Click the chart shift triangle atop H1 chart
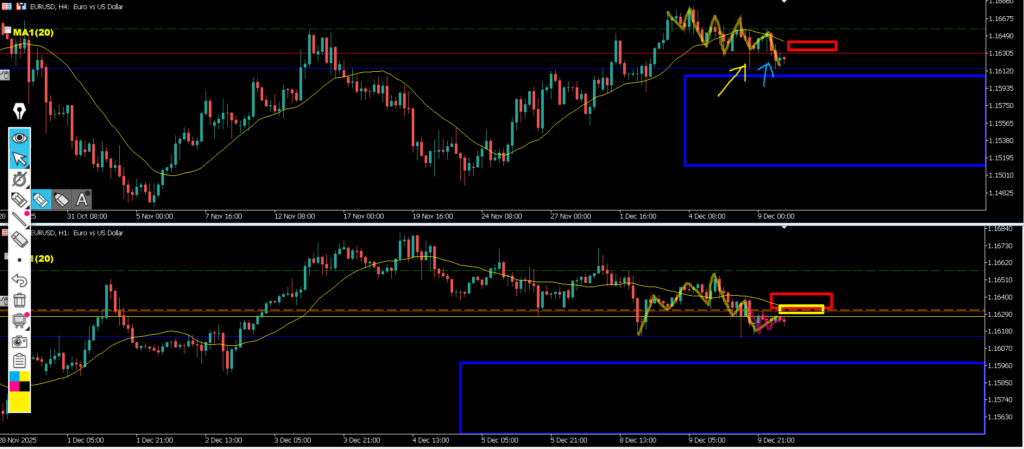 point(784,227)
